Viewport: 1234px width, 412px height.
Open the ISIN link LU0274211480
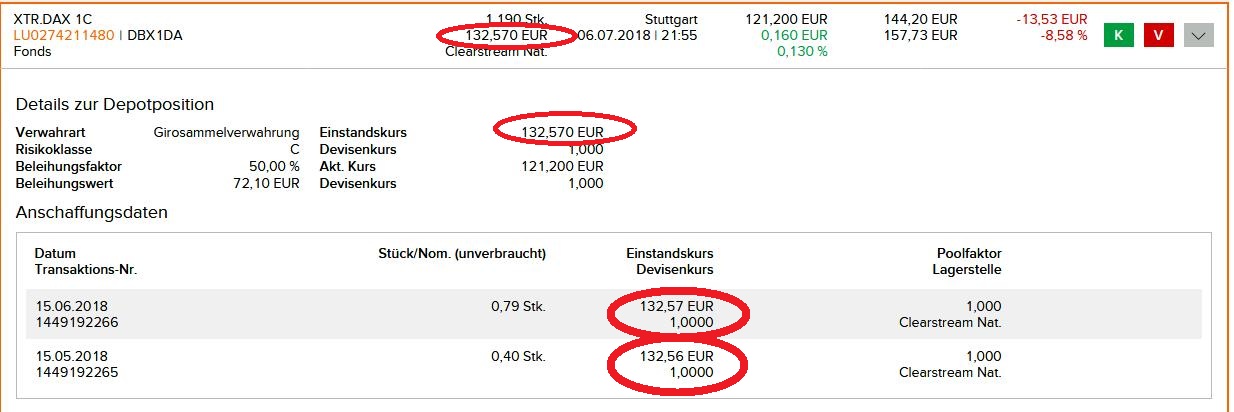click(x=63, y=35)
